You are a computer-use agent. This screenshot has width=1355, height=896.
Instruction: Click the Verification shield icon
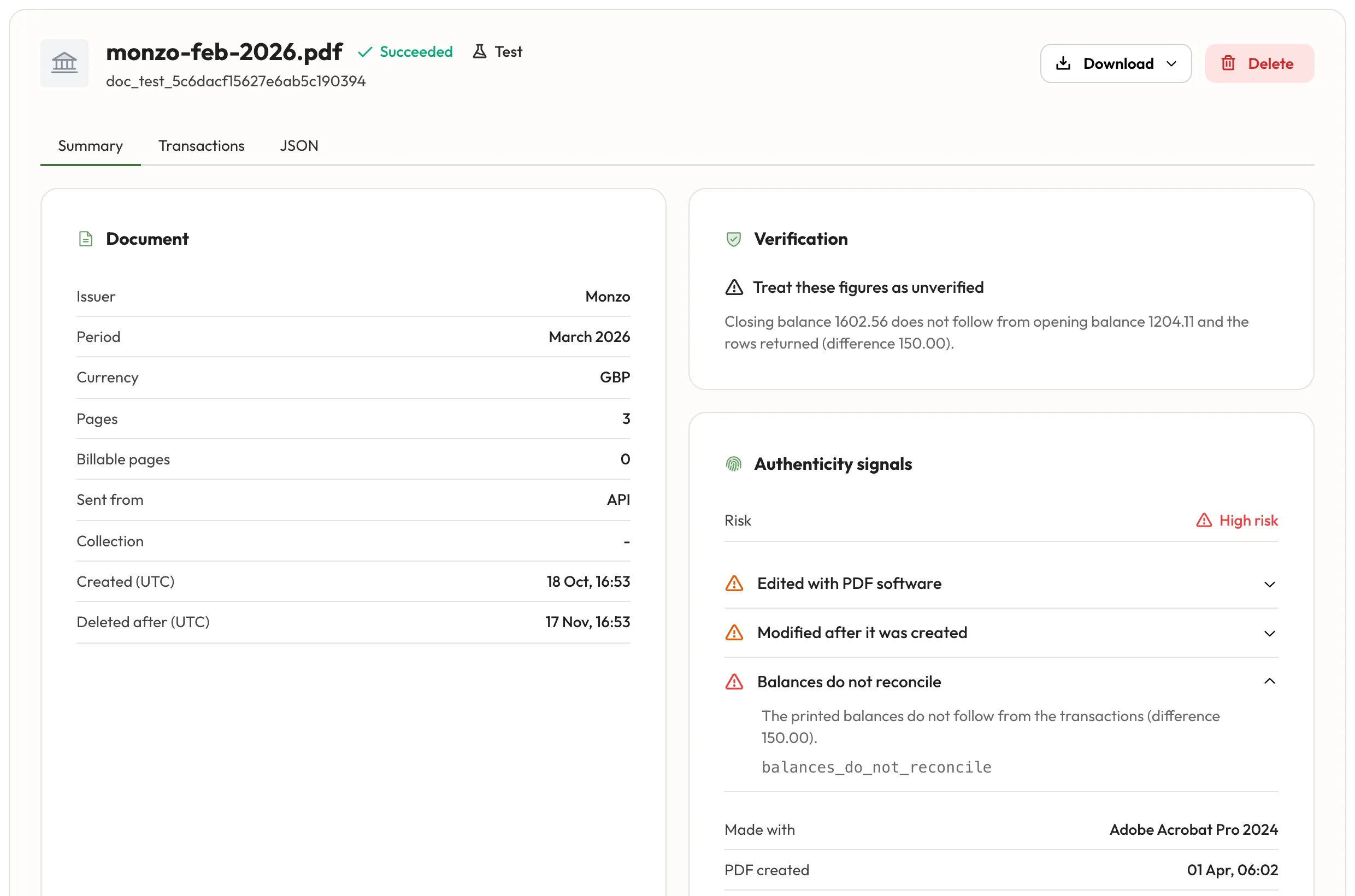click(x=733, y=239)
